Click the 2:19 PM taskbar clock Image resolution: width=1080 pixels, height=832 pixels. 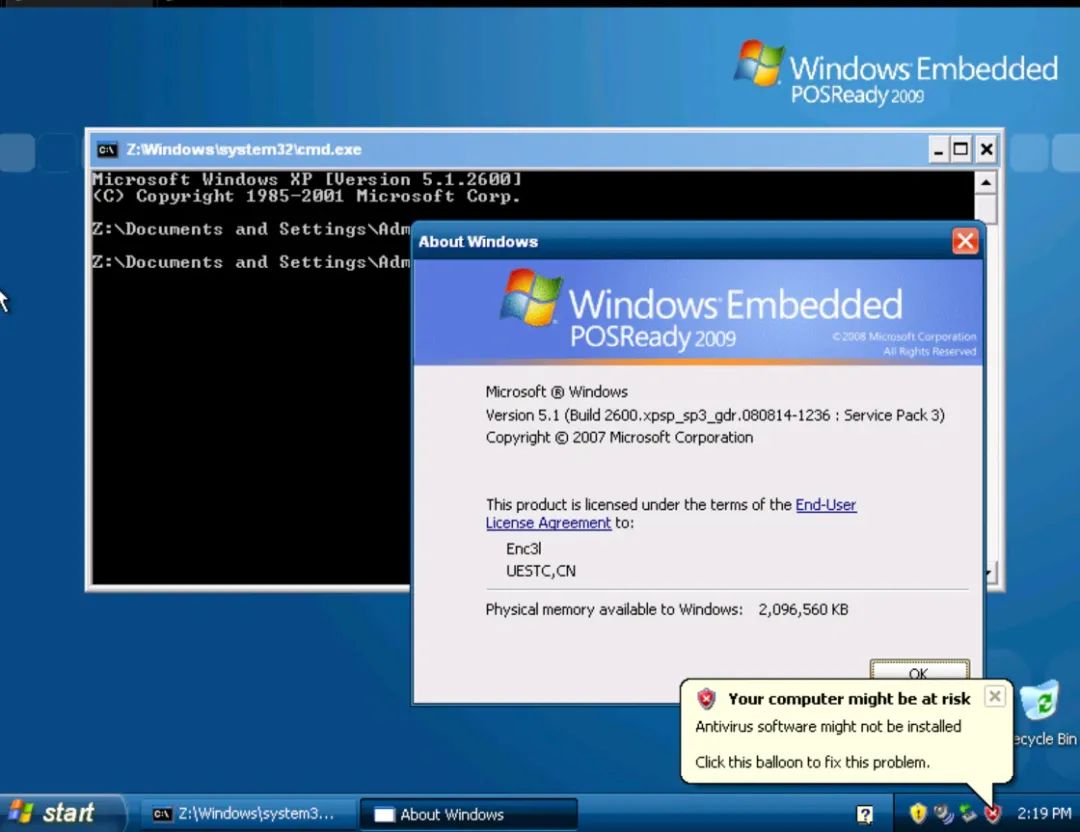pos(1043,814)
